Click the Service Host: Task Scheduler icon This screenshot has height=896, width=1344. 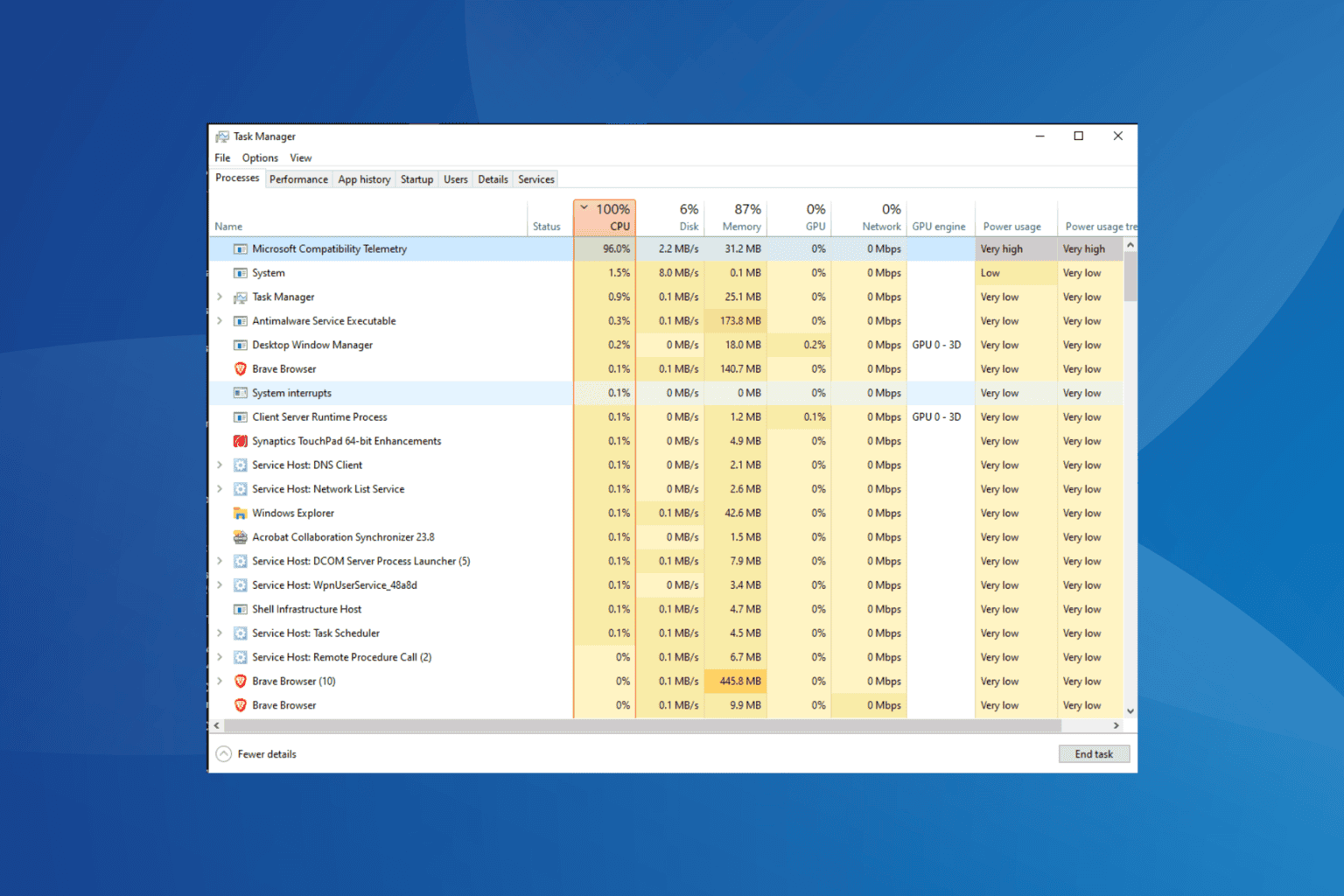point(241,633)
